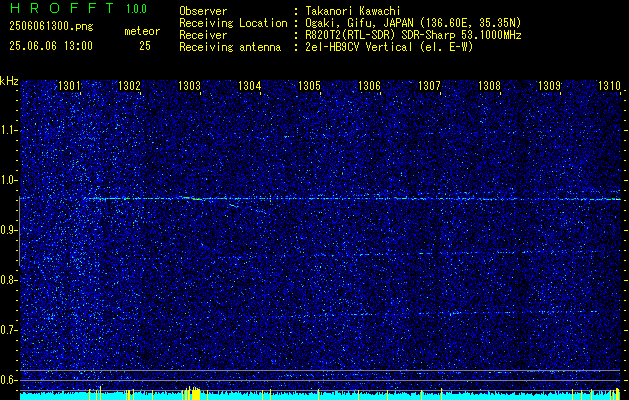
Task: Click the meteor label text
Action: 142,31
